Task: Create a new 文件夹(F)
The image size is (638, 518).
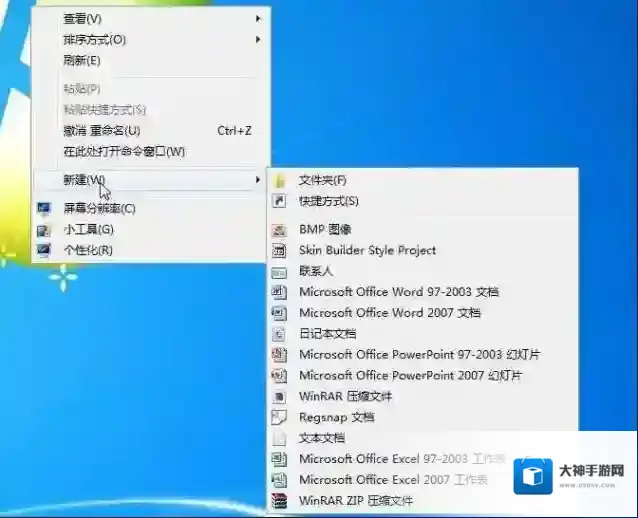Action: coord(422,180)
